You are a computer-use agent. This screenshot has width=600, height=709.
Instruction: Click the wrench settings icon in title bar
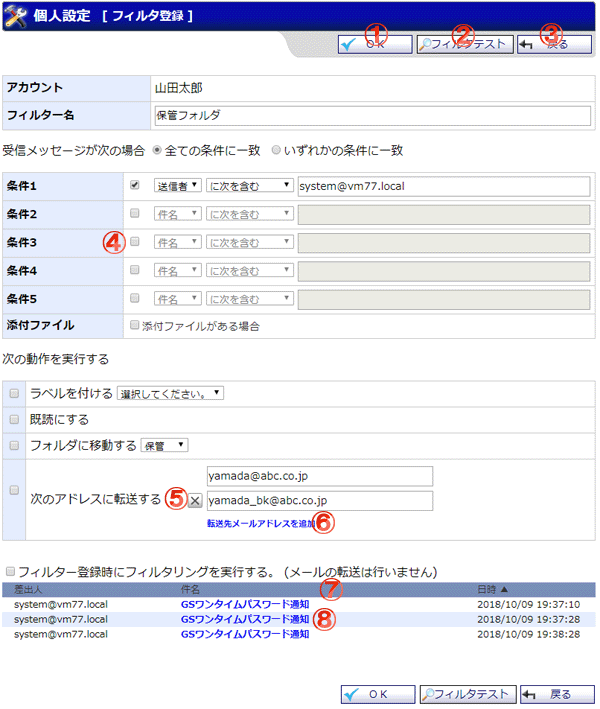click(x=16, y=16)
